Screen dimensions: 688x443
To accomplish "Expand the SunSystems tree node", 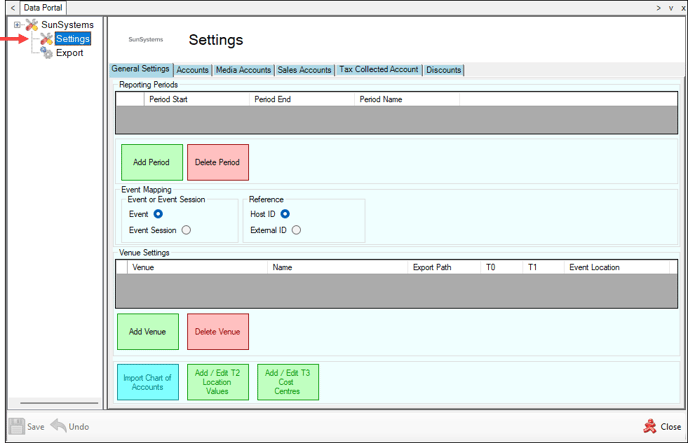I will [x=17, y=24].
